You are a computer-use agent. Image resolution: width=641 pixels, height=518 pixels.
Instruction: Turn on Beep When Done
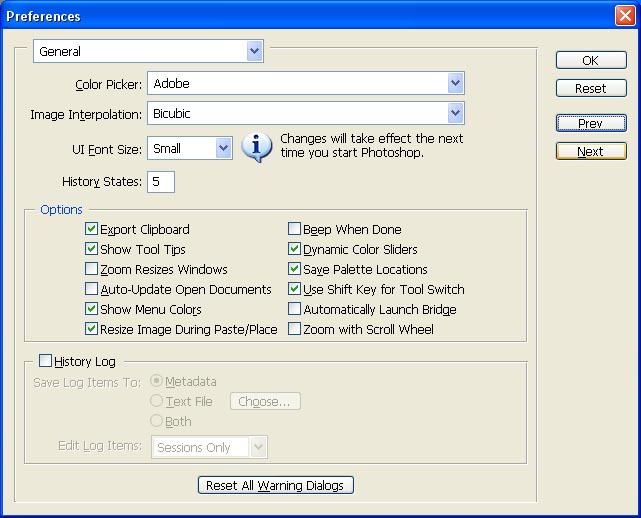pos(295,230)
